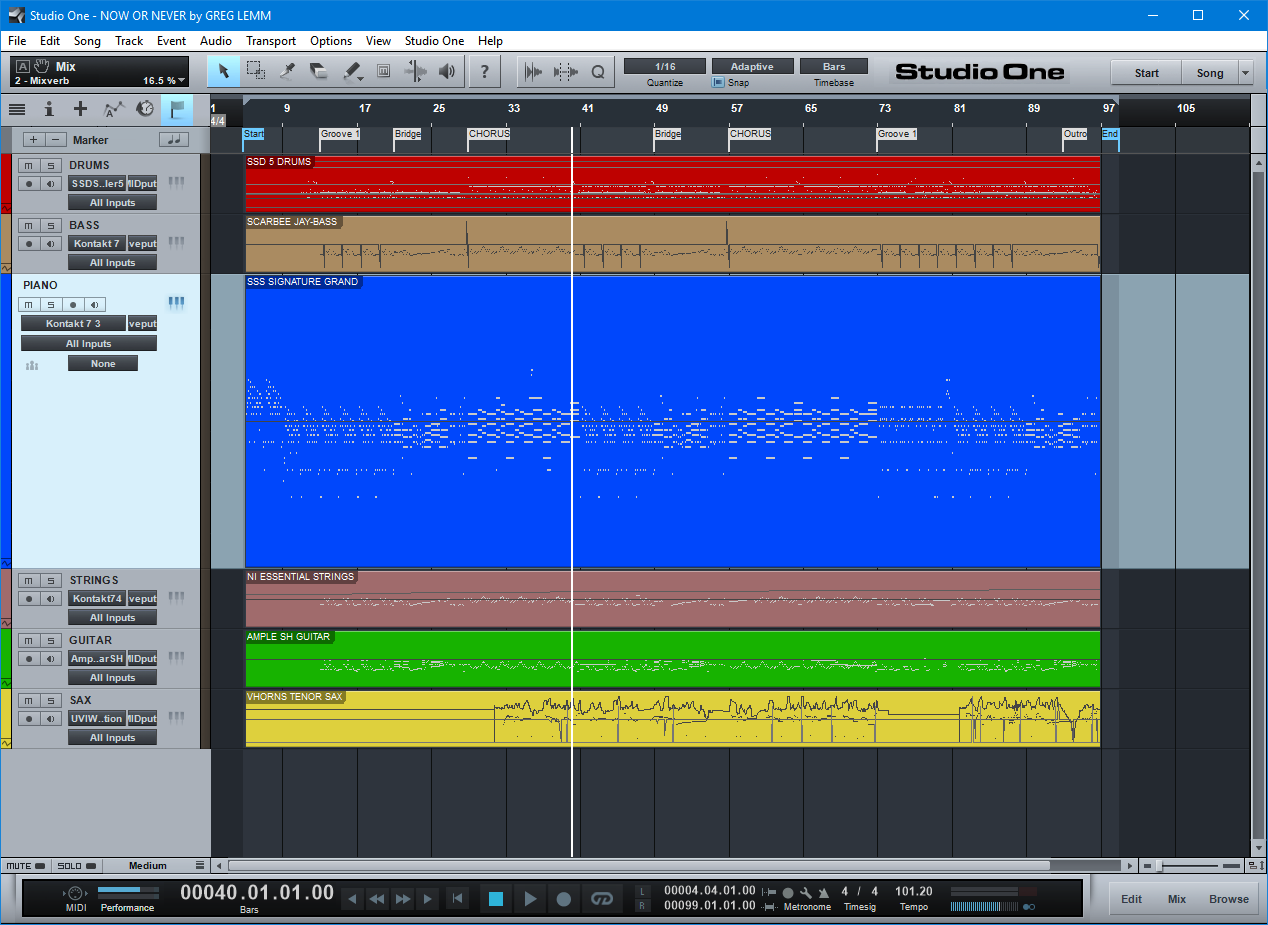Image resolution: width=1268 pixels, height=925 pixels.
Task: Open DRUMS instrument output SSDS selector
Action: (97, 183)
